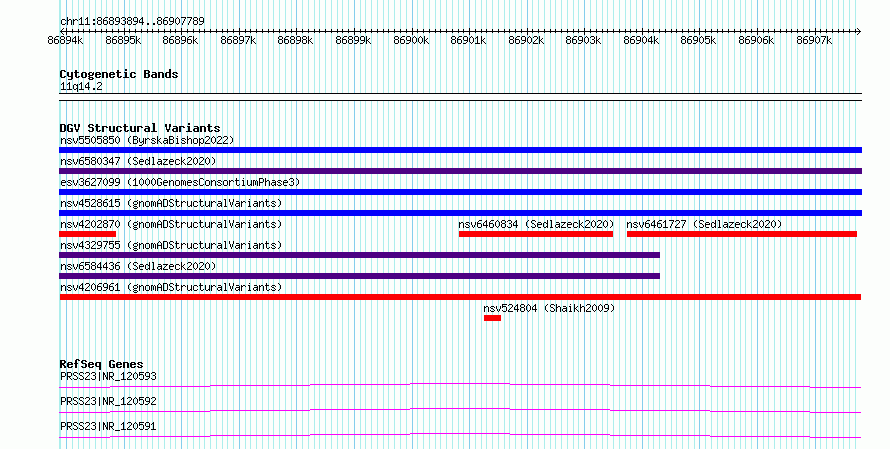Click the short red nsv4202870 bar
This screenshot has height=449, width=890.
pos(87,234)
